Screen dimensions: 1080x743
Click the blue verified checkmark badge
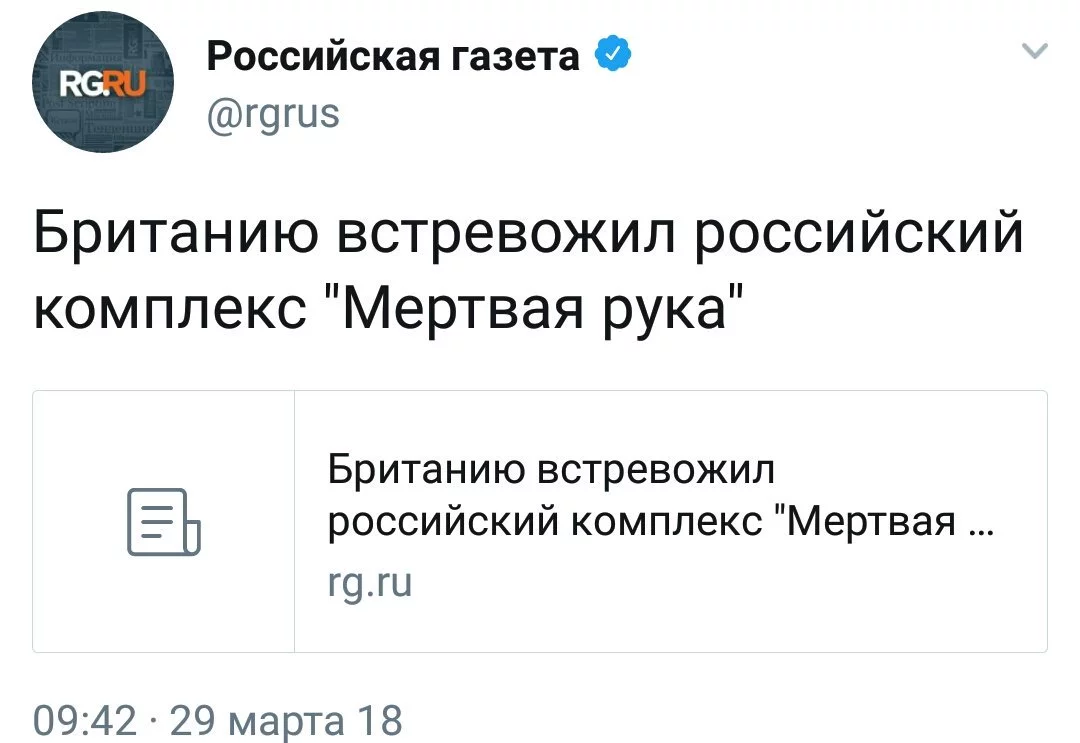point(612,54)
